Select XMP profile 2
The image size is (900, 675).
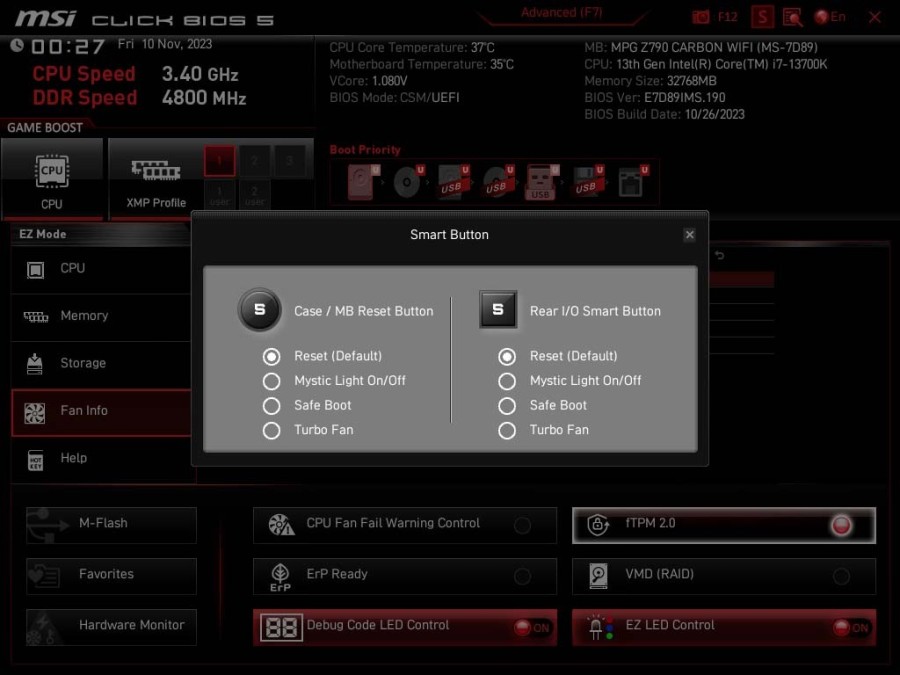(254, 161)
